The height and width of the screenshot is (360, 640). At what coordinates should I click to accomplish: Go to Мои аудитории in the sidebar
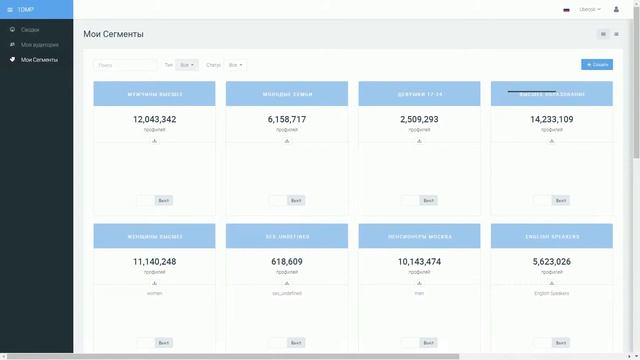40,45
